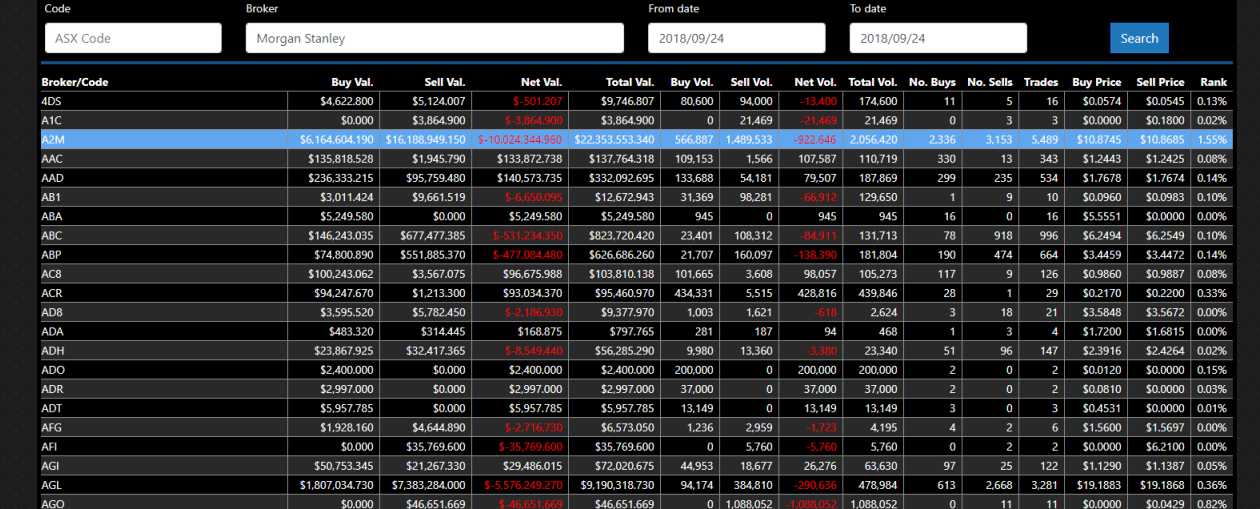Select the AGL stock row
This screenshot has width=1260, height=509.
coord(51,484)
